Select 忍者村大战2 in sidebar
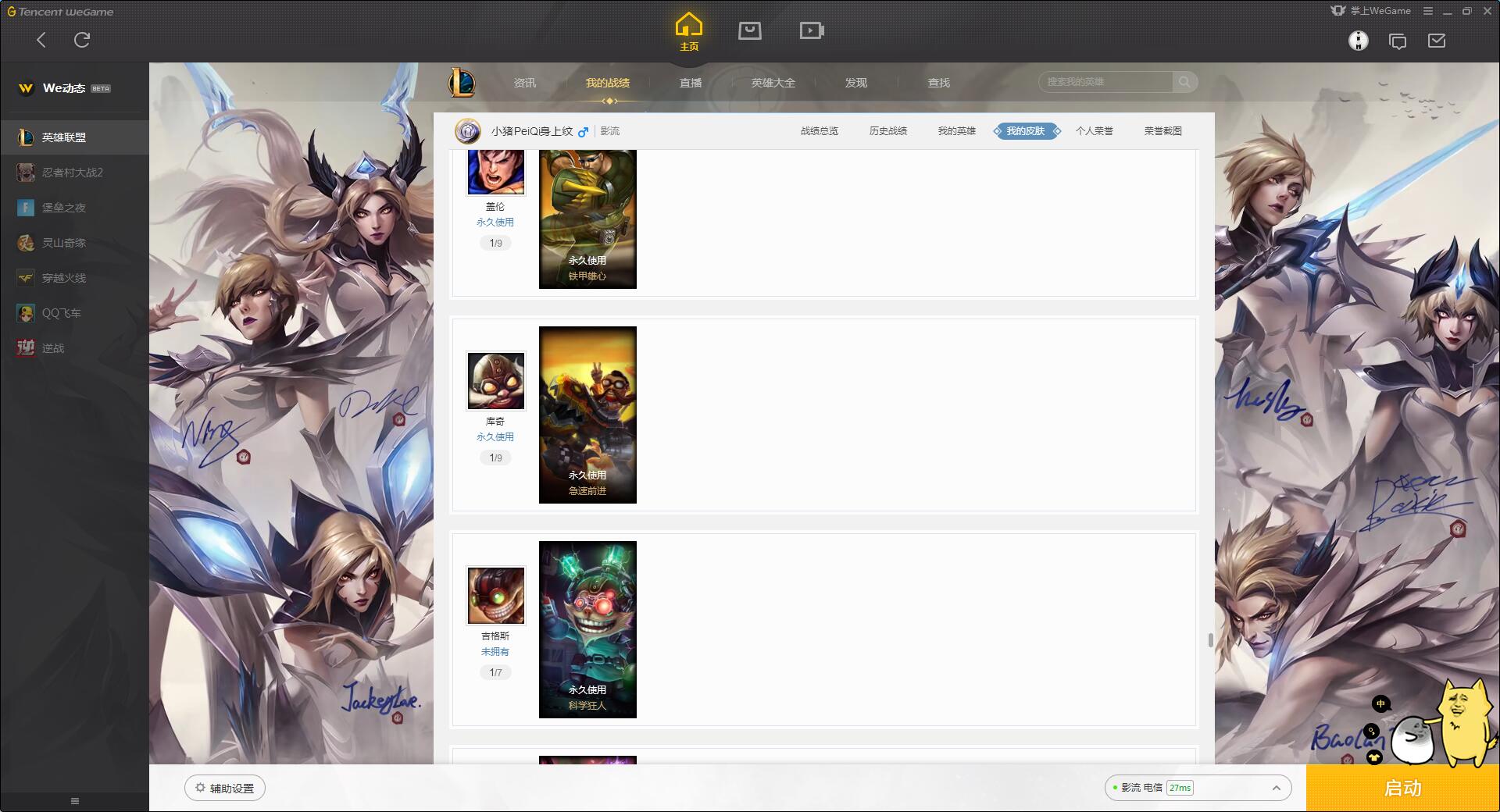The height and width of the screenshot is (812, 1500). (x=74, y=173)
